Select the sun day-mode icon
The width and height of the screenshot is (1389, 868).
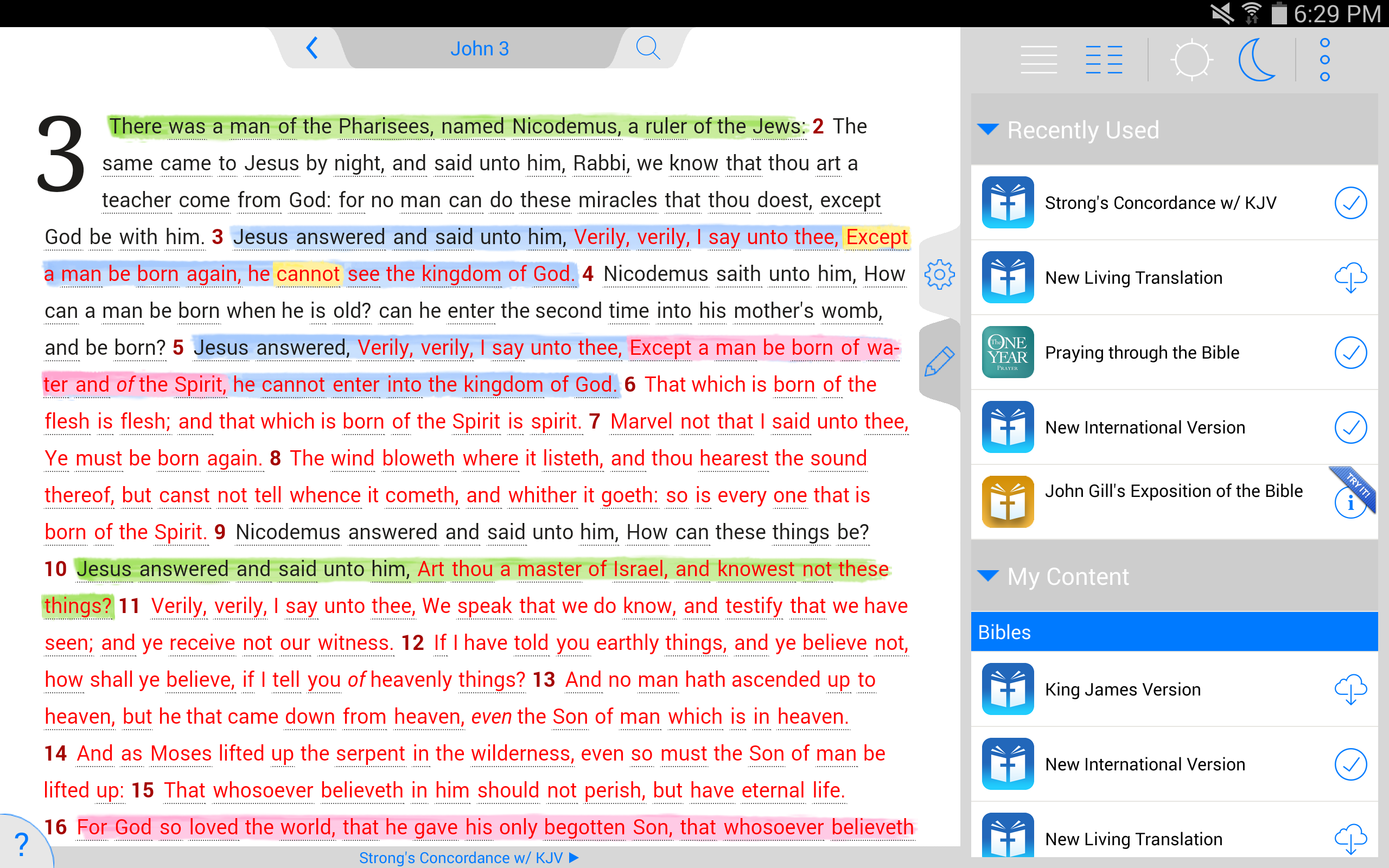[x=1192, y=60]
